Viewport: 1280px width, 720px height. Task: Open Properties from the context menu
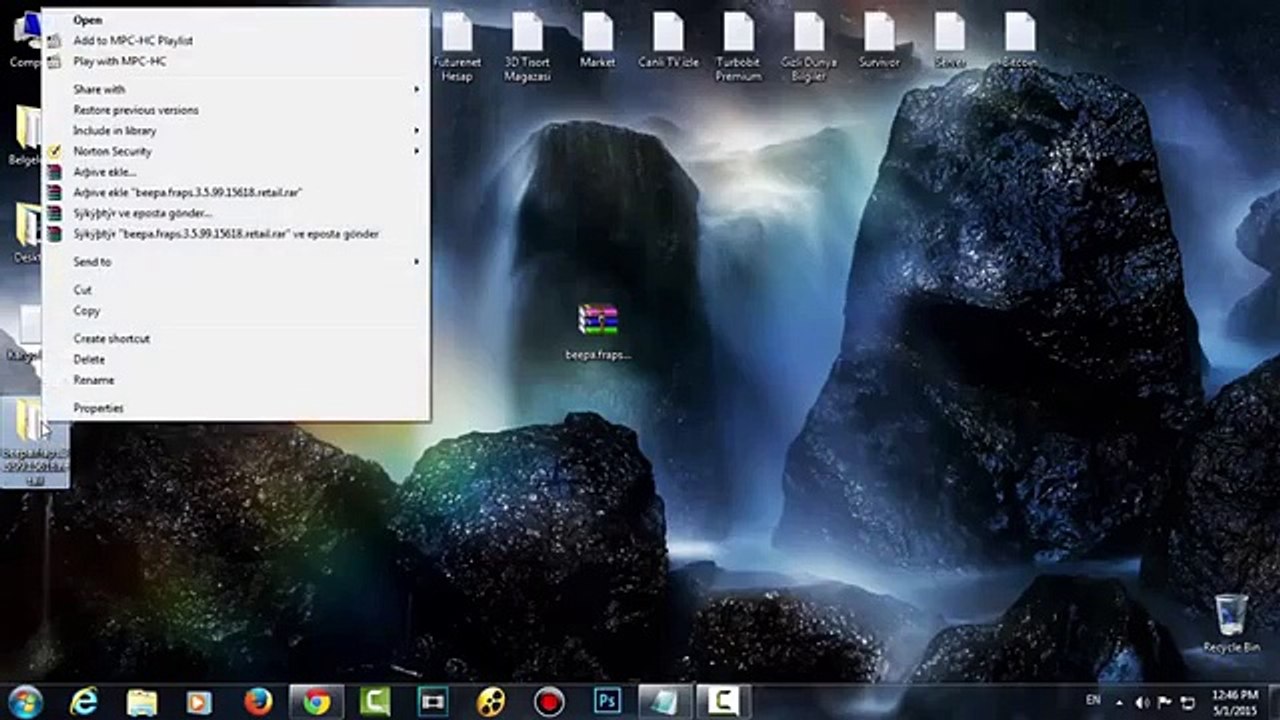(98, 408)
